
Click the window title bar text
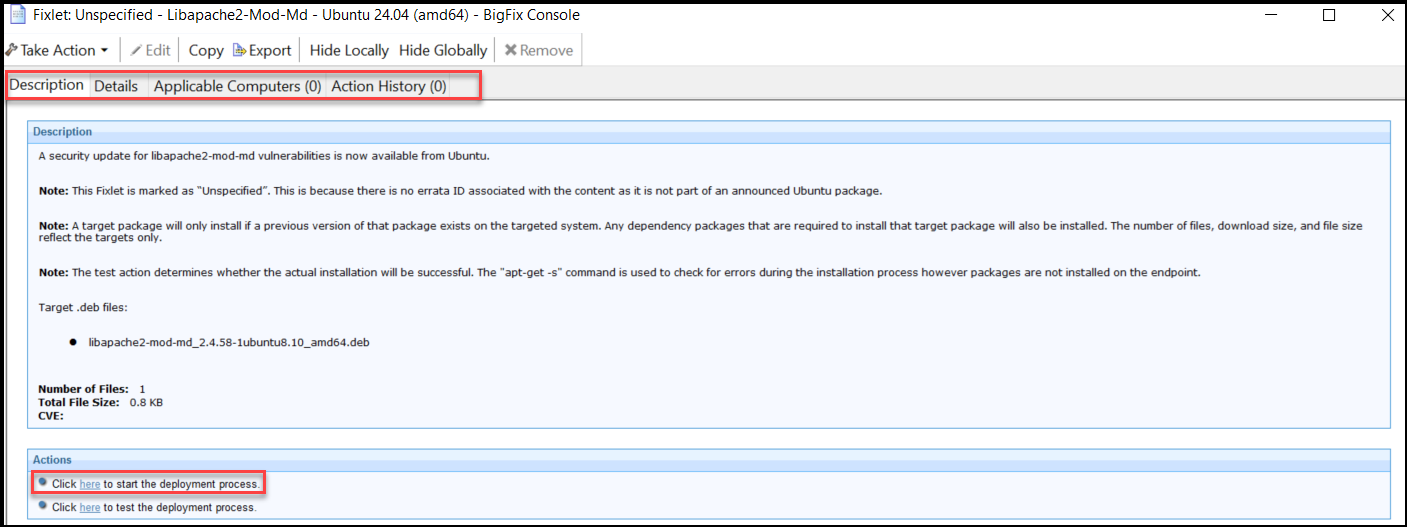(306, 15)
